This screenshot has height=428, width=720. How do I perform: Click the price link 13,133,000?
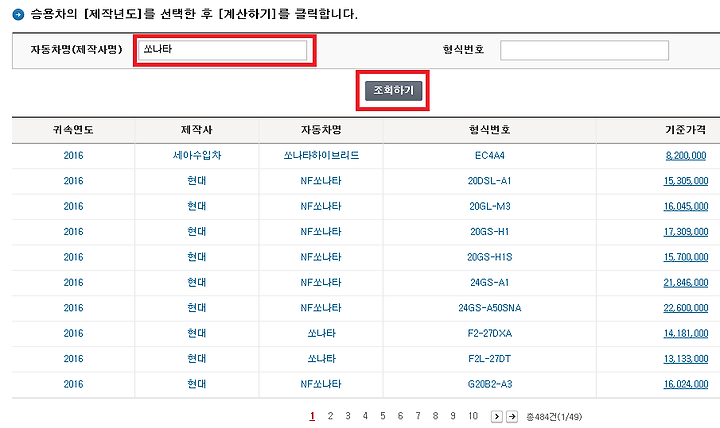(x=686, y=359)
